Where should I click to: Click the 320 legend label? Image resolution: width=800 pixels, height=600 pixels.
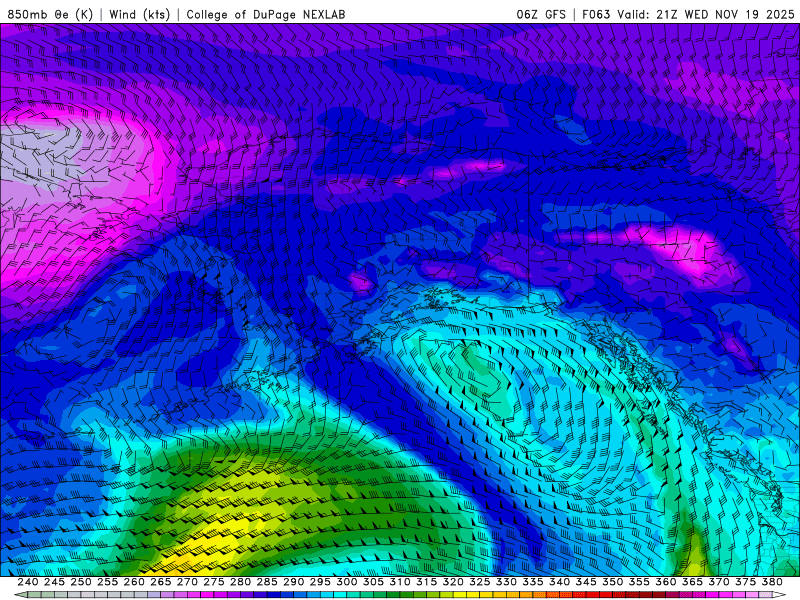[453, 582]
